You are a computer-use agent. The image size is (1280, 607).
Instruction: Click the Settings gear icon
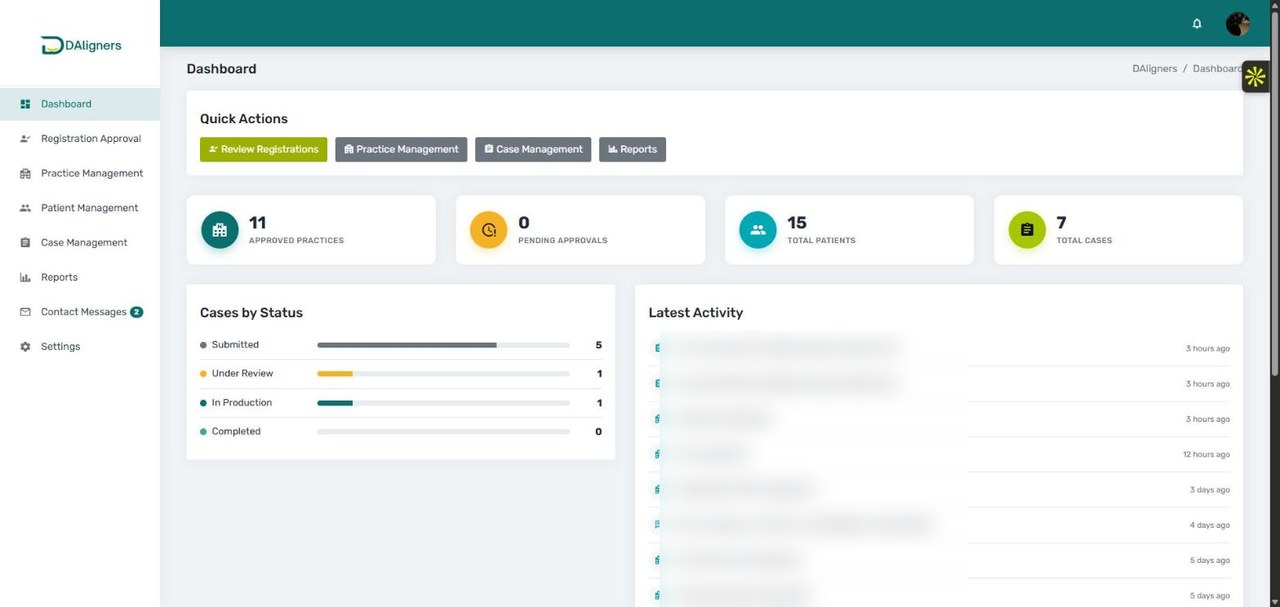(25, 347)
